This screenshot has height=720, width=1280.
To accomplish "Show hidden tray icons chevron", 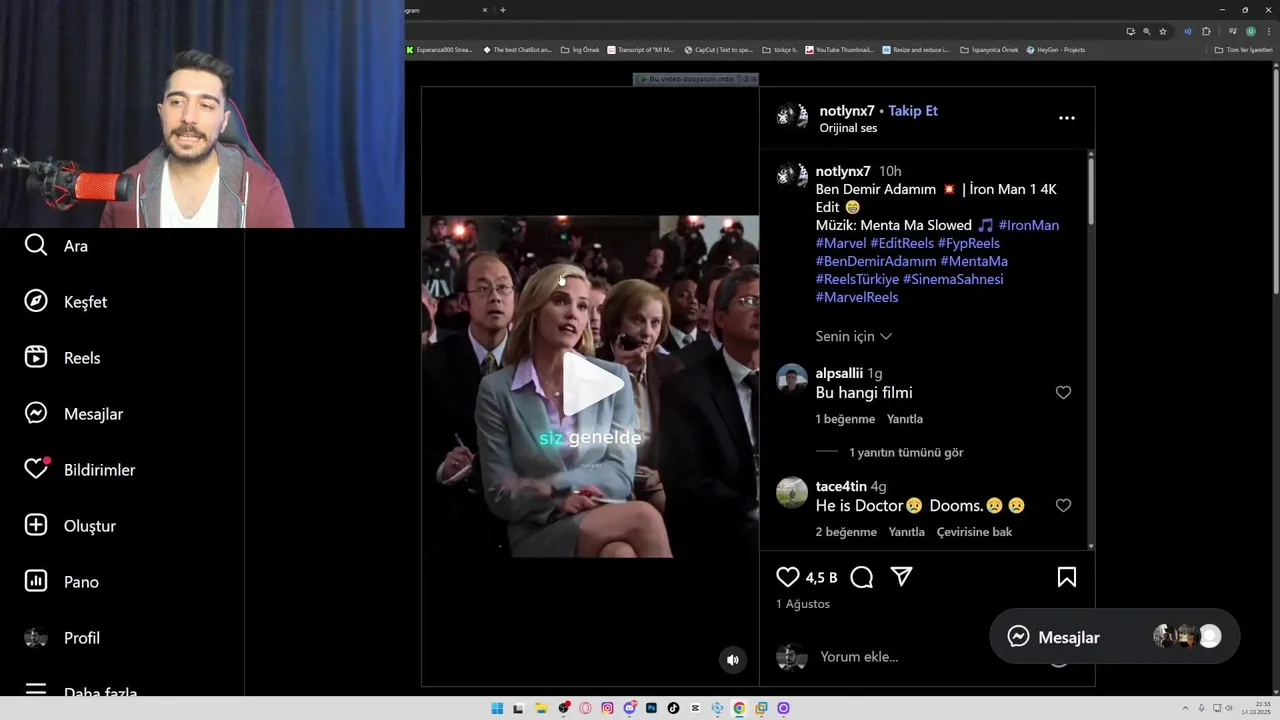I will pyautogui.click(x=1186, y=708).
